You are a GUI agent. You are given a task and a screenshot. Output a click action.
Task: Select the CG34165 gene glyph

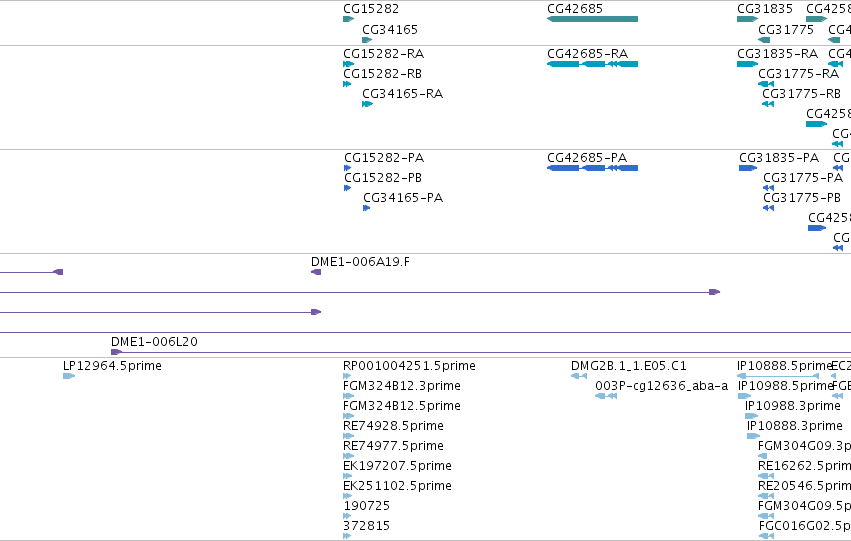367,40
